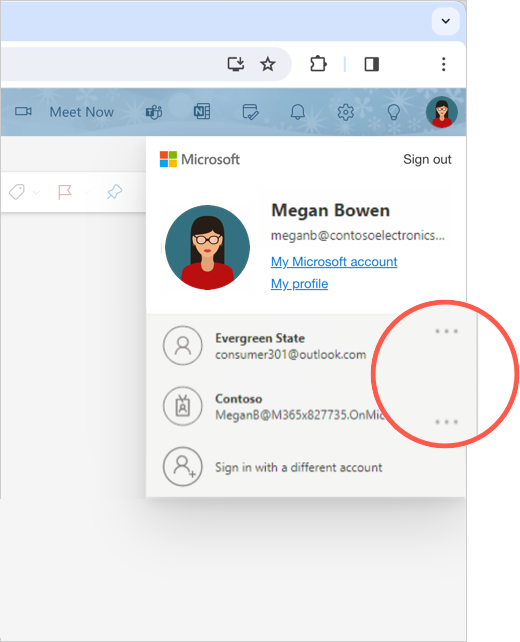The width and height of the screenshot is (520, 642).
Task: Flag the message with flag icon
Action: (65, 192)
